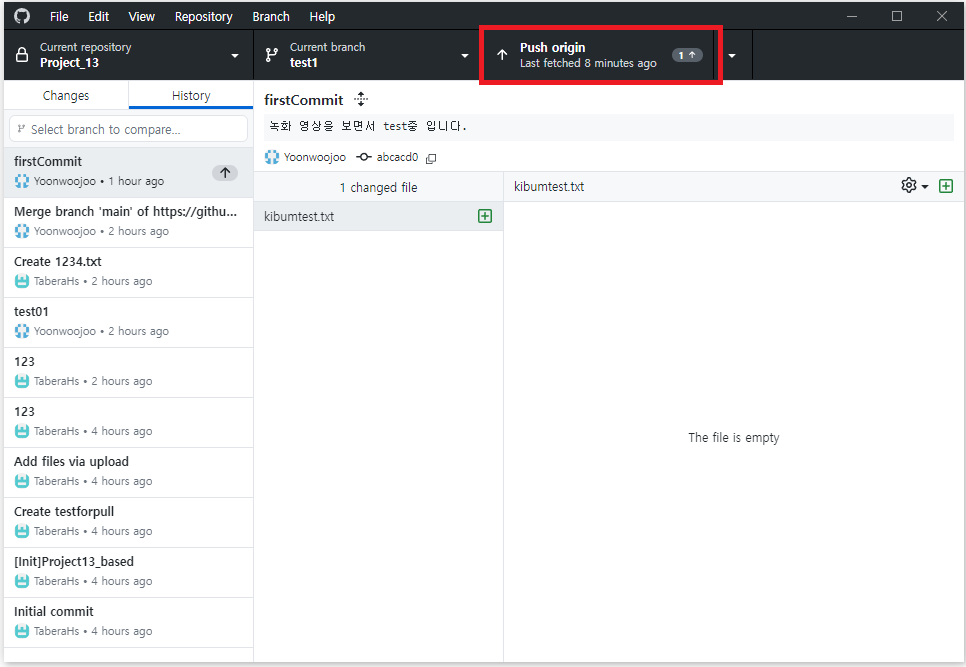Viewport: 966px width, 667px height.
Task: Click the green added-file icon beside kibumtest.txt in list
Action: (x=485, y=216)
